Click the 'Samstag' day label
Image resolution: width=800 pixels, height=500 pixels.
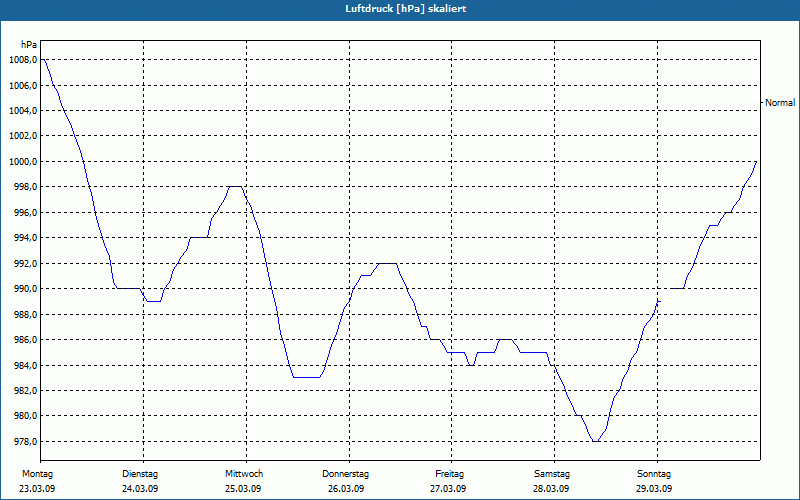pyautogui.click(x=552, y=474)
